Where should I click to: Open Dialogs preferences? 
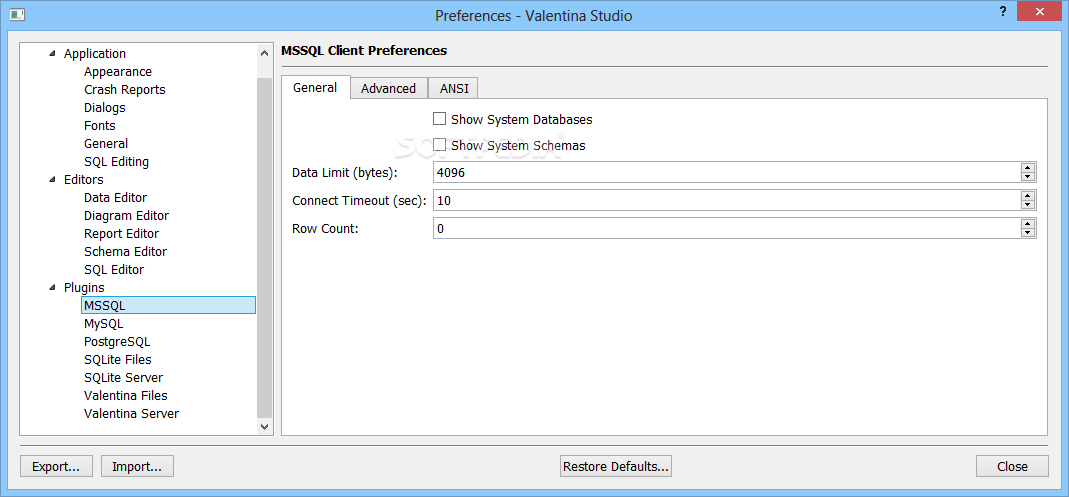pos(105,108)
